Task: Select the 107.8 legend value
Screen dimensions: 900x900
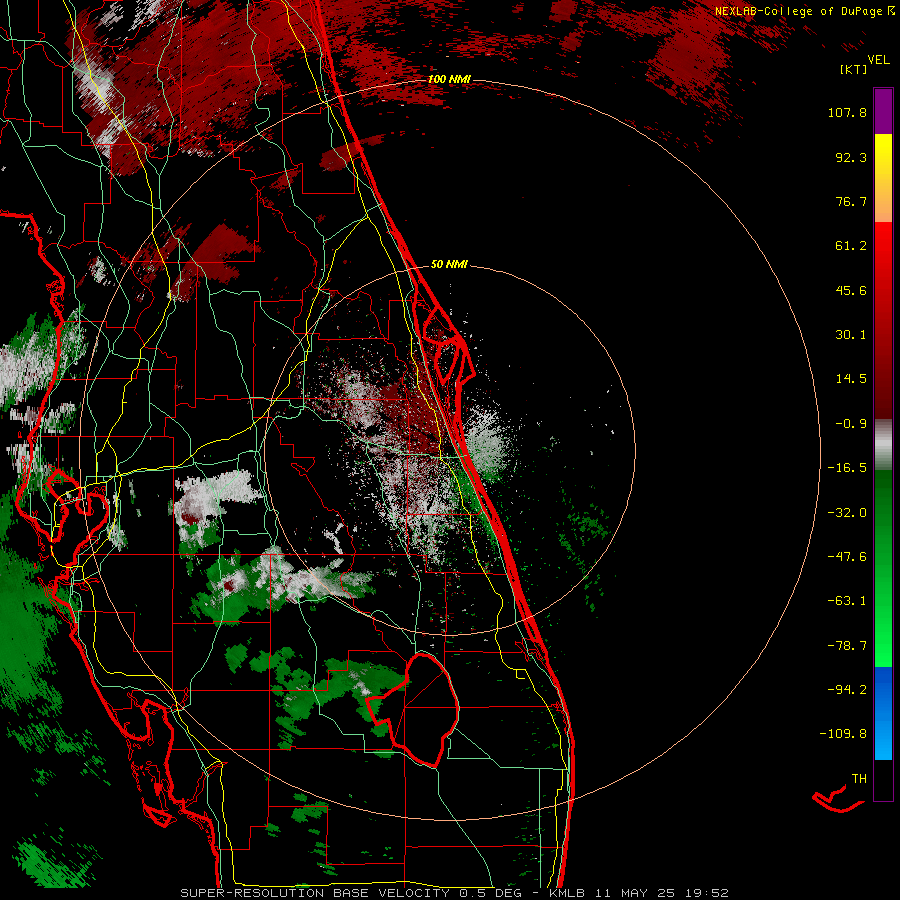Action: pos(847,112)
